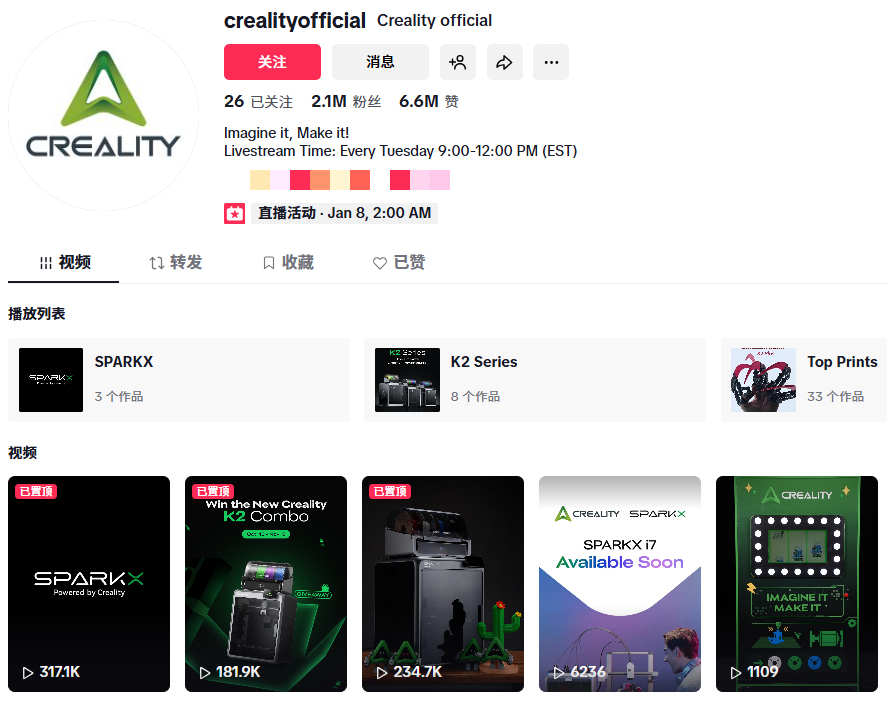The image size is (887, 704).
Task: Follow creality official with the red button
Action: 272,62
